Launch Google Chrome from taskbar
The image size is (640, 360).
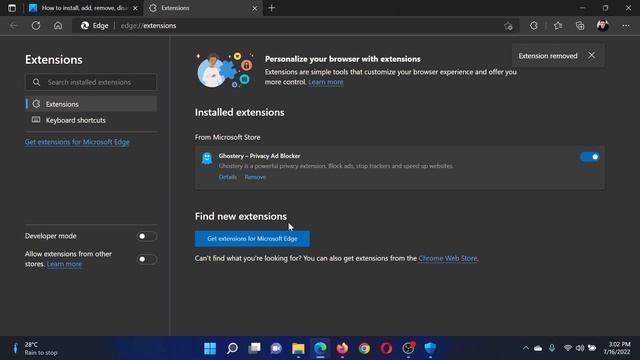(364, 348)
